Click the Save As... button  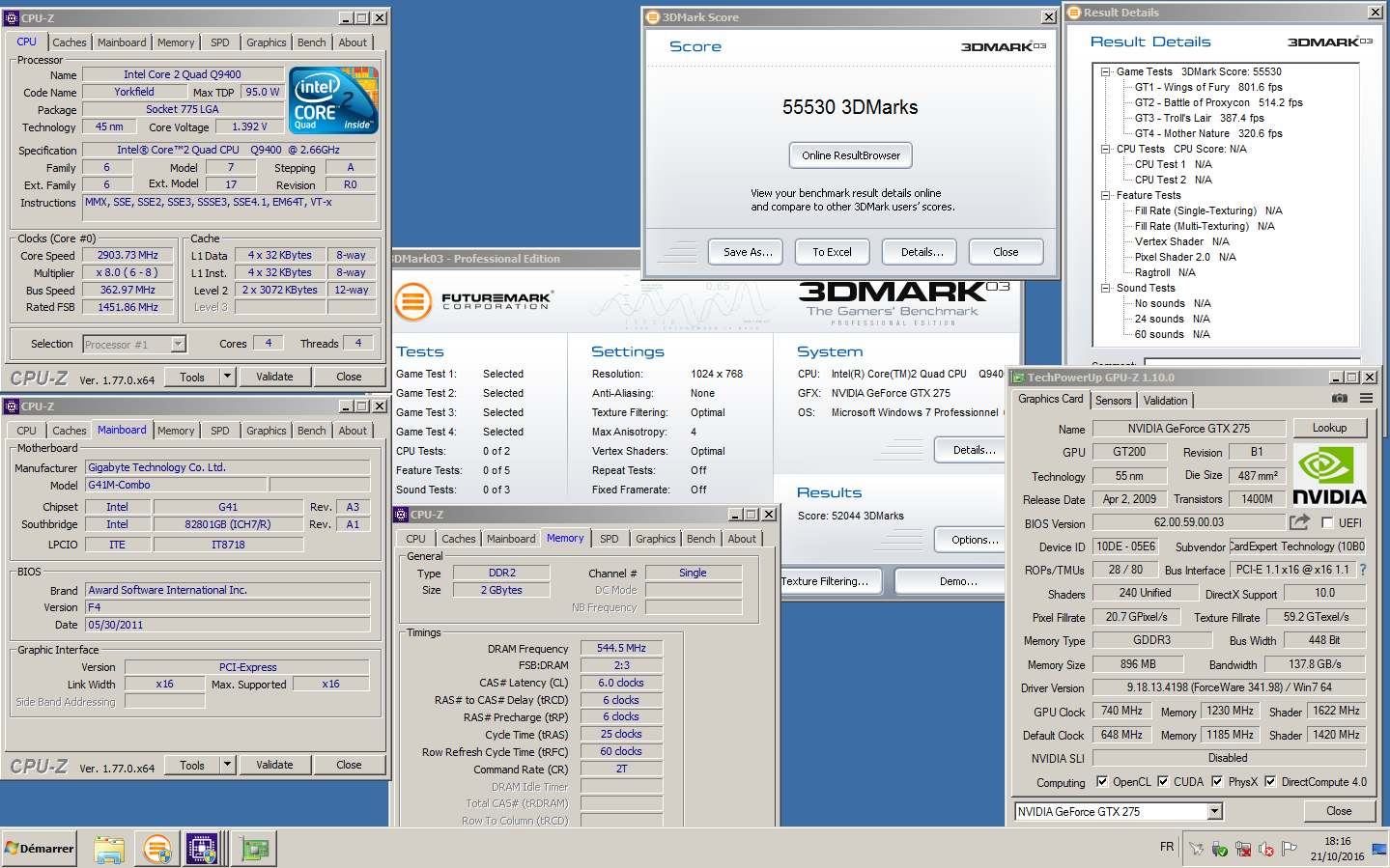click(x=748, y=252)
